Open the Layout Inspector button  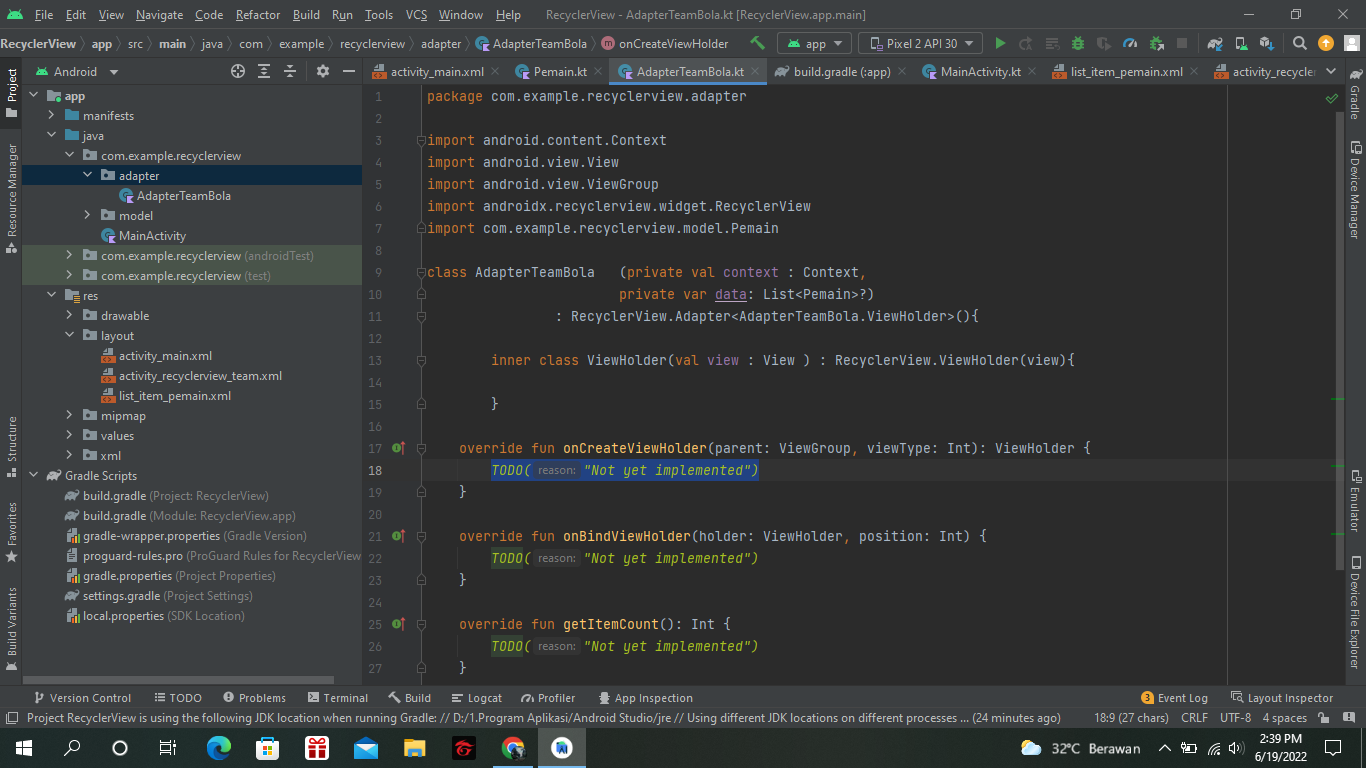pyautogui.click(x=1282, y=698)
